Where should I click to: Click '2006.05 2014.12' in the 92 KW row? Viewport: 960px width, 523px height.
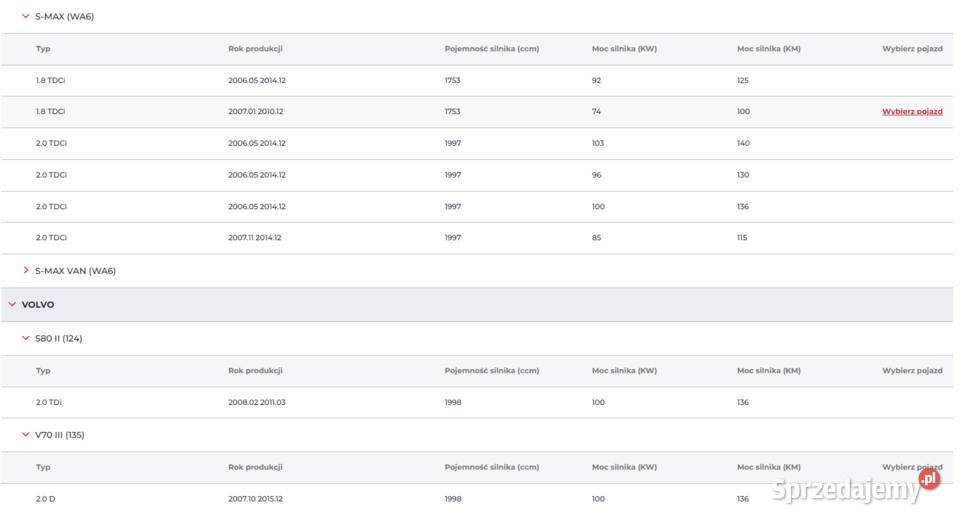(x=257, y=80)
